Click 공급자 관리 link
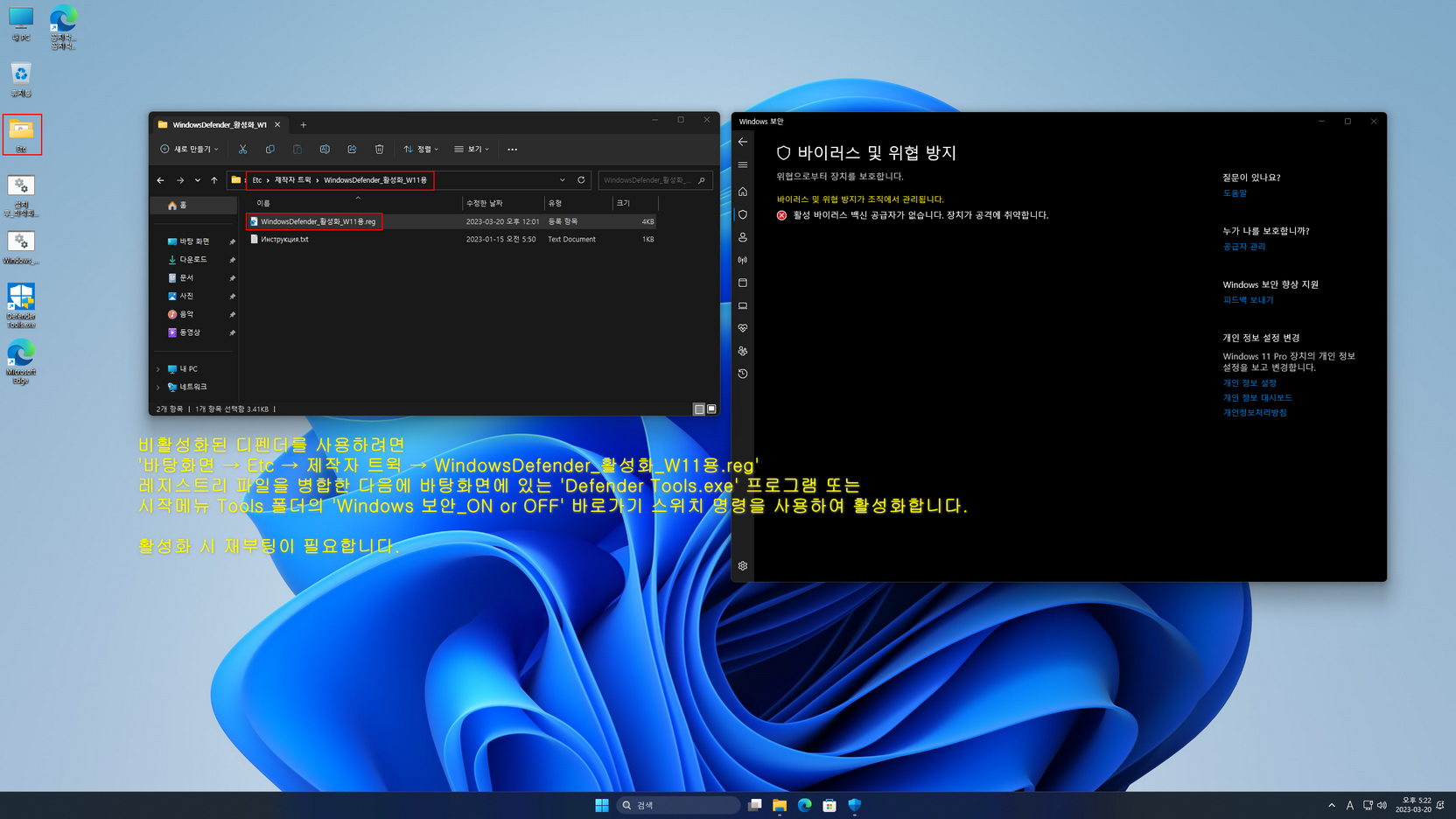This screenshot has height=819, width=1456. pyautogui.click(x=1244, y=247)
